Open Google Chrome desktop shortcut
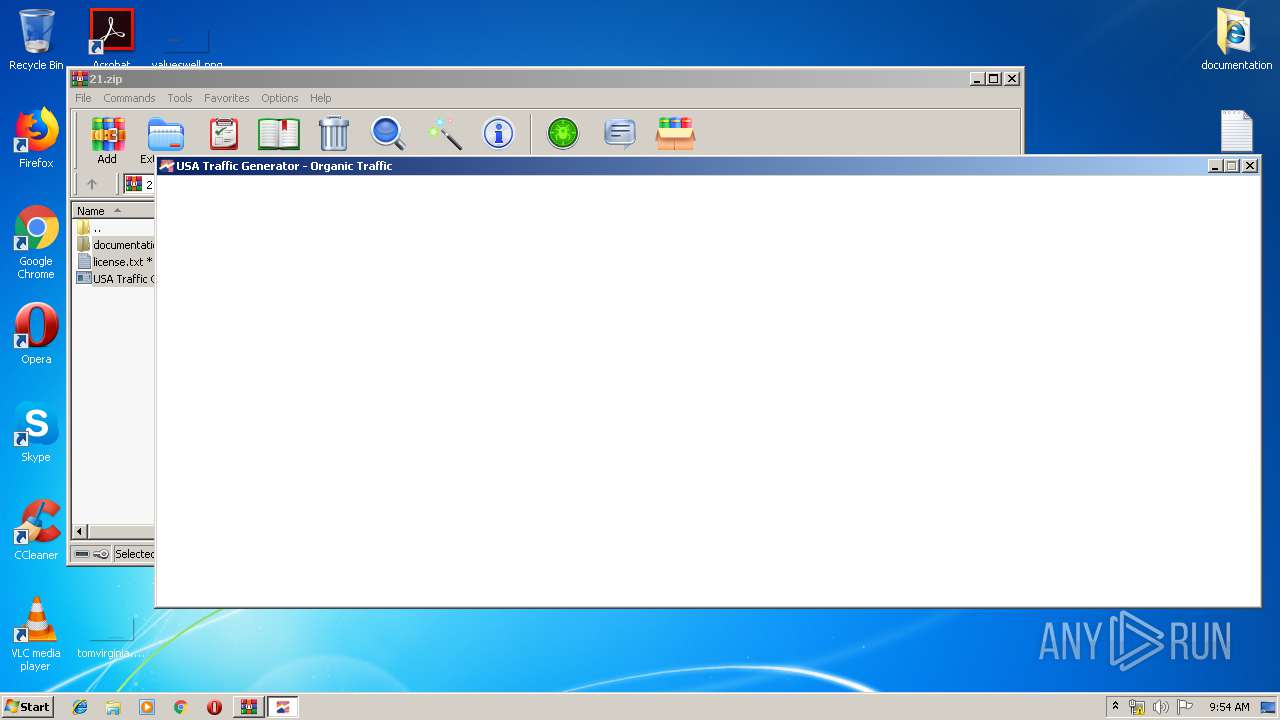 click(36, 242)
